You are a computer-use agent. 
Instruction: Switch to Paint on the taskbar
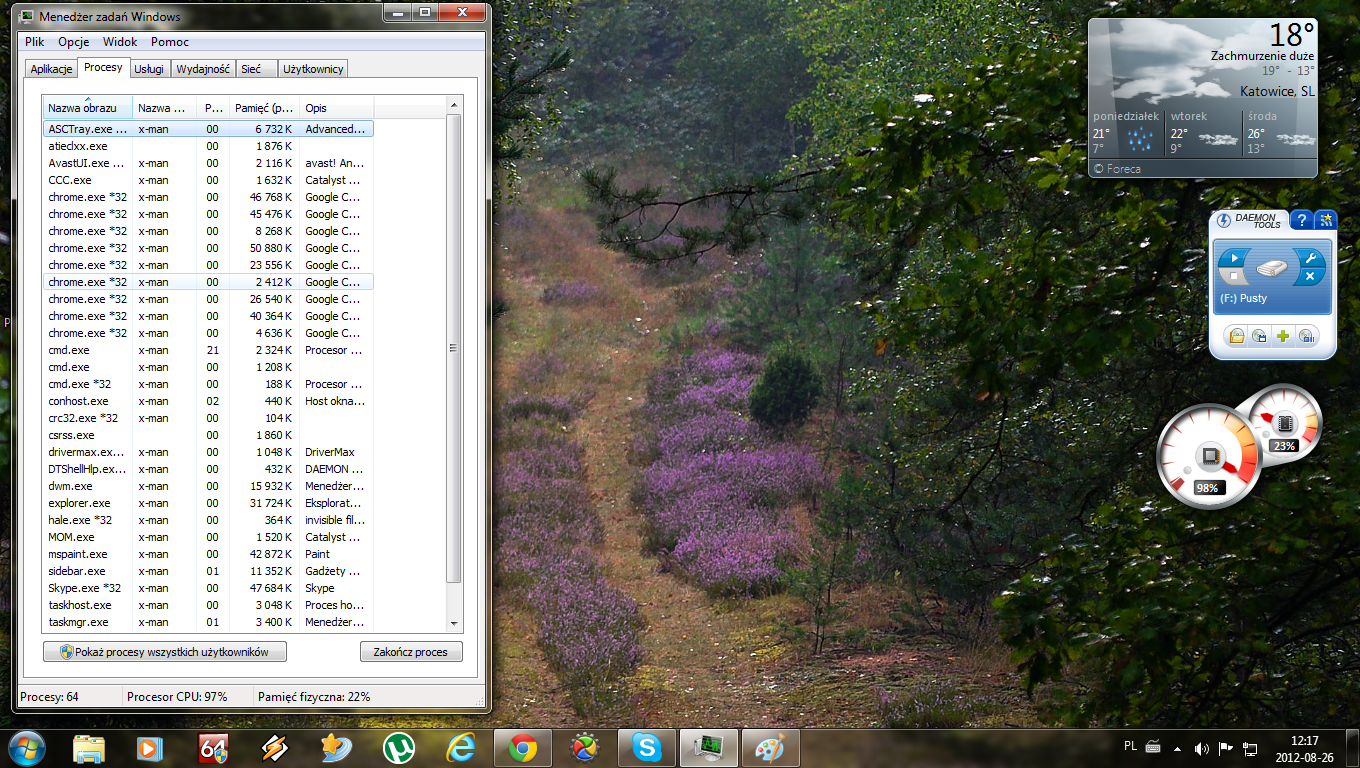tap(771, 748)
